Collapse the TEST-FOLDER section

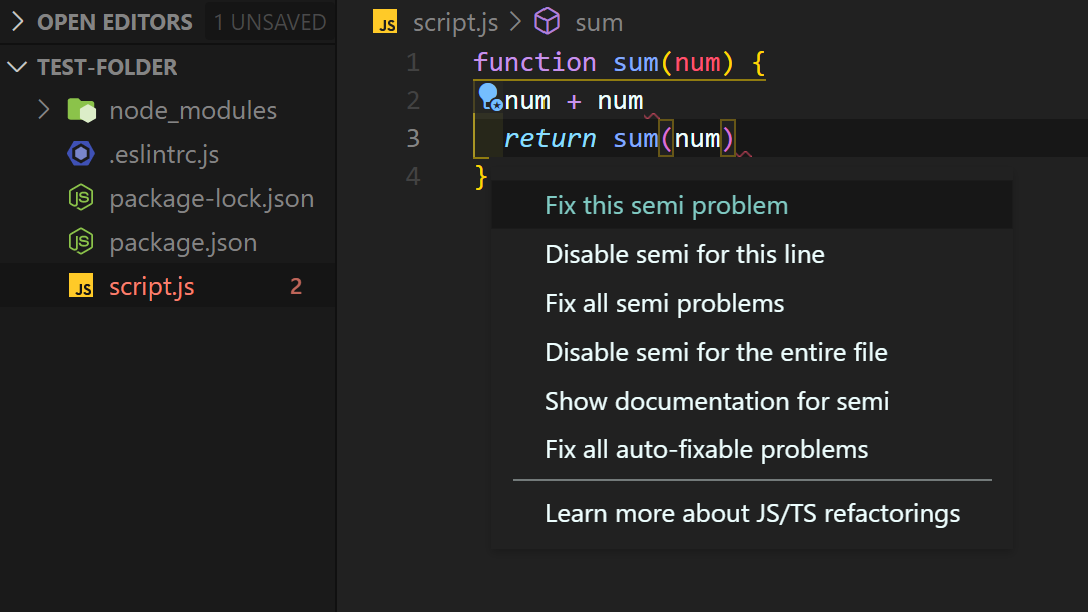pos(18,67)
